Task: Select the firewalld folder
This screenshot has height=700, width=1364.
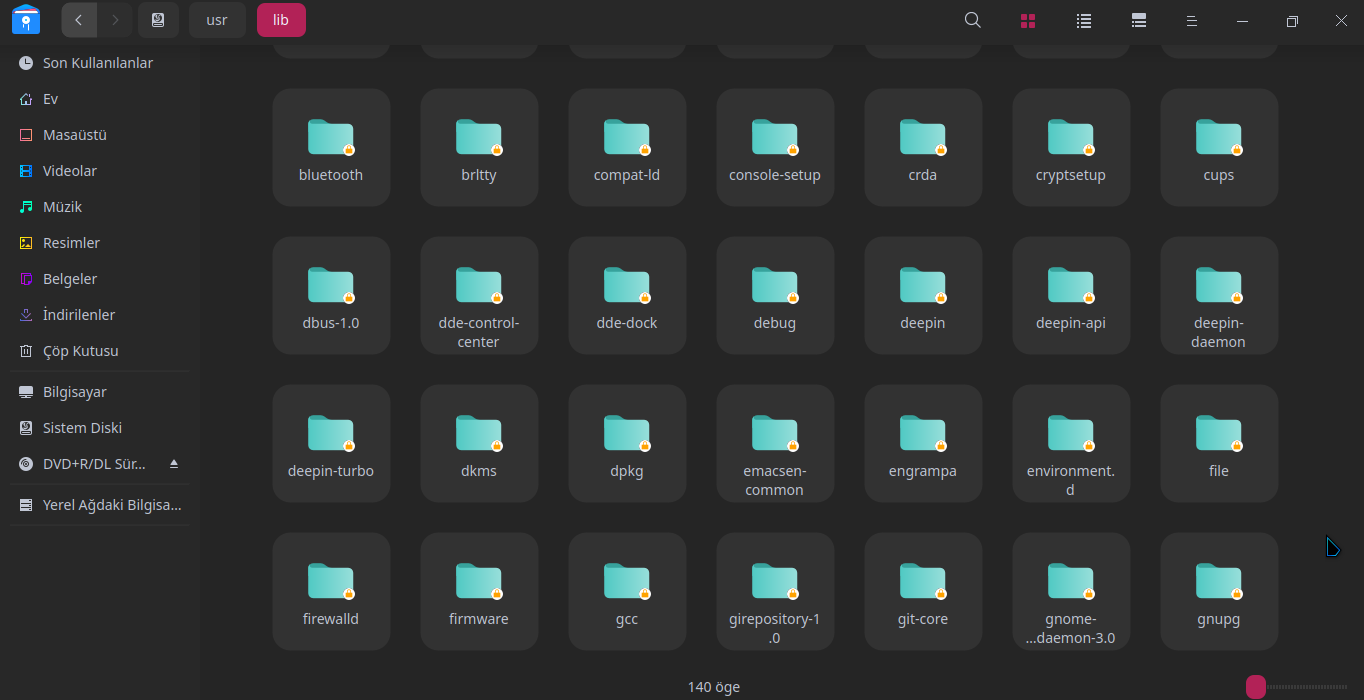Action: click(x=331, y=592)
